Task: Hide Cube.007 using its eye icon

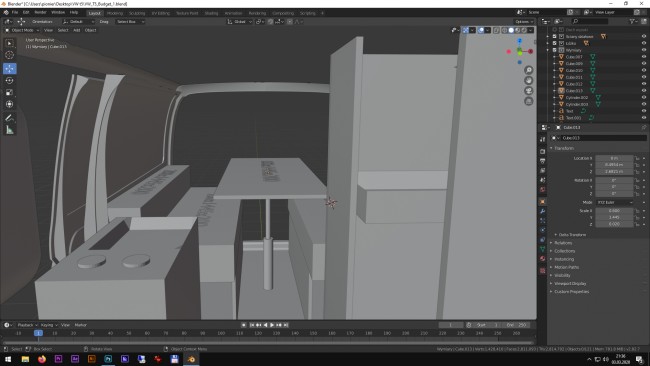Action: 644,57
